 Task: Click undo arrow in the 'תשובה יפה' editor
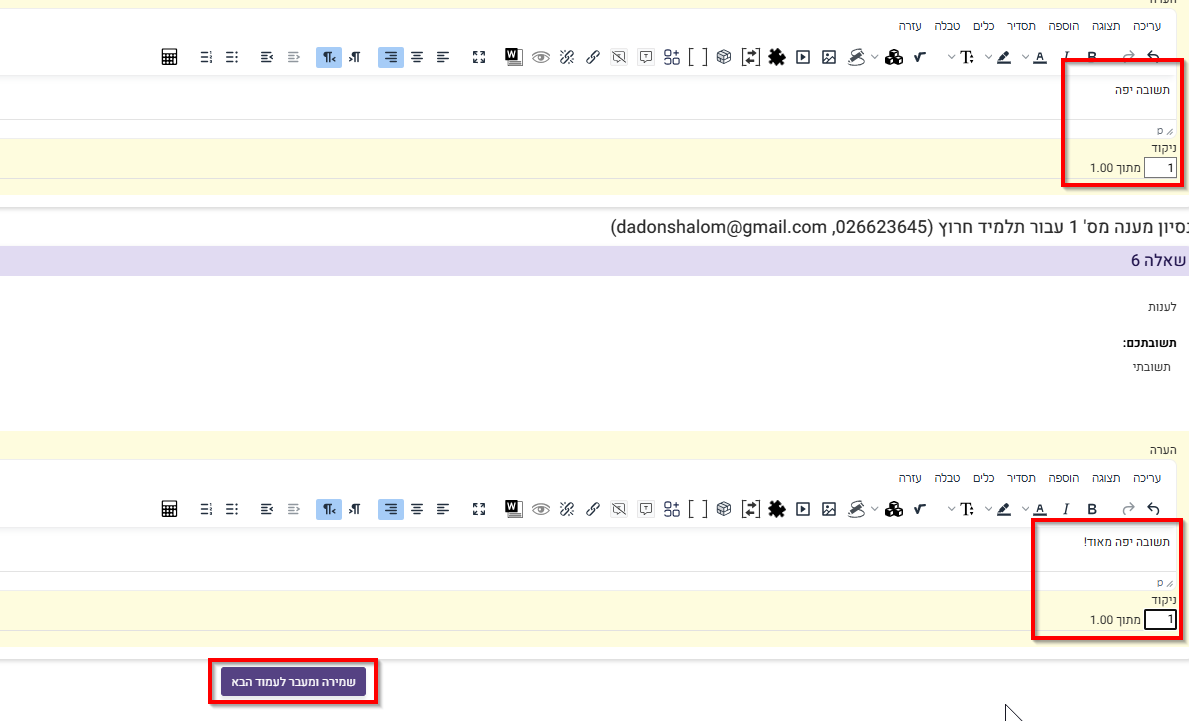1153,57
